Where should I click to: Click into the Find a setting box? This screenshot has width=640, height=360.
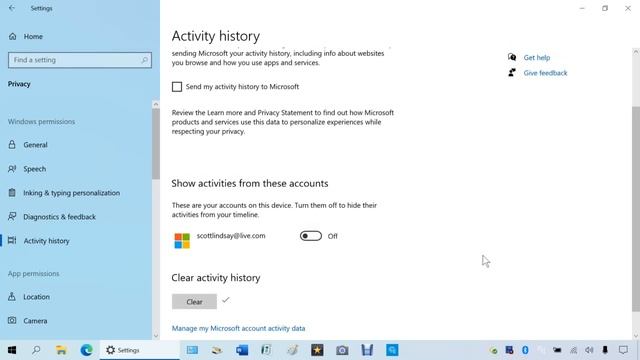[x=80, y=60]
